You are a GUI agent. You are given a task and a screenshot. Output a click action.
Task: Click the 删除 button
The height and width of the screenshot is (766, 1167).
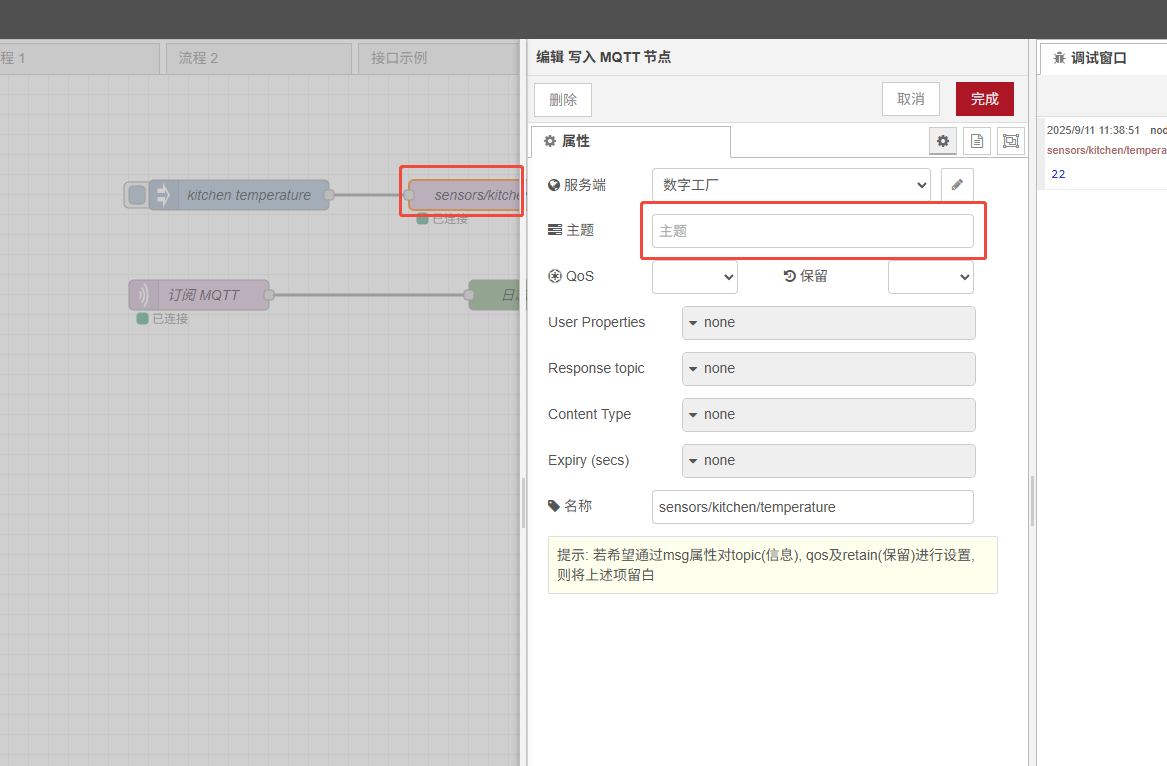point(562,99)
